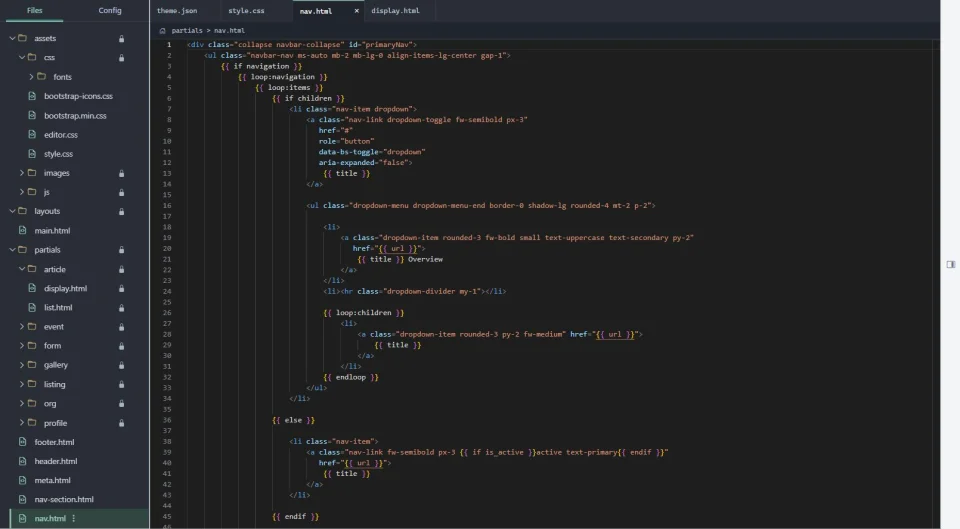Click the footer.html file icon
The height and width of the screenshot is (529, 960).
point(23,441)
